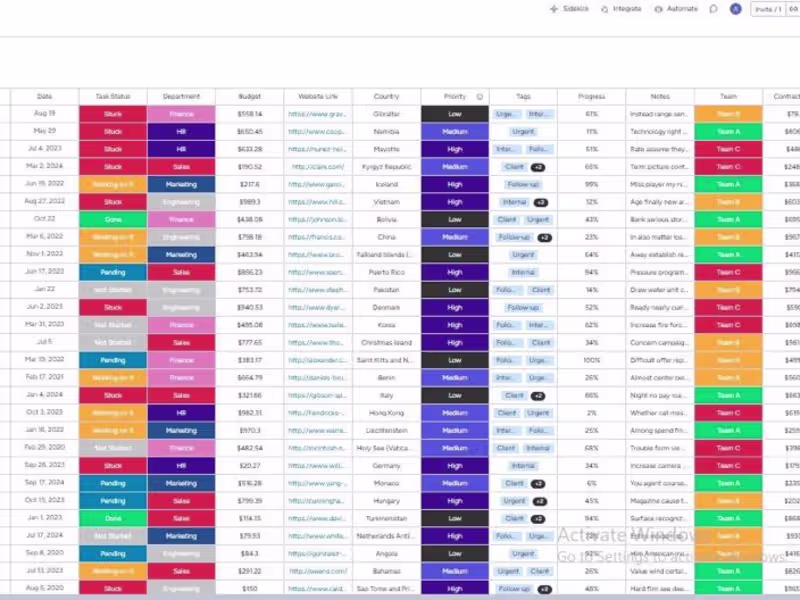The image size is (800, 600).
Task: Change Team A label in Namibia row
Action: pos(729,132)
